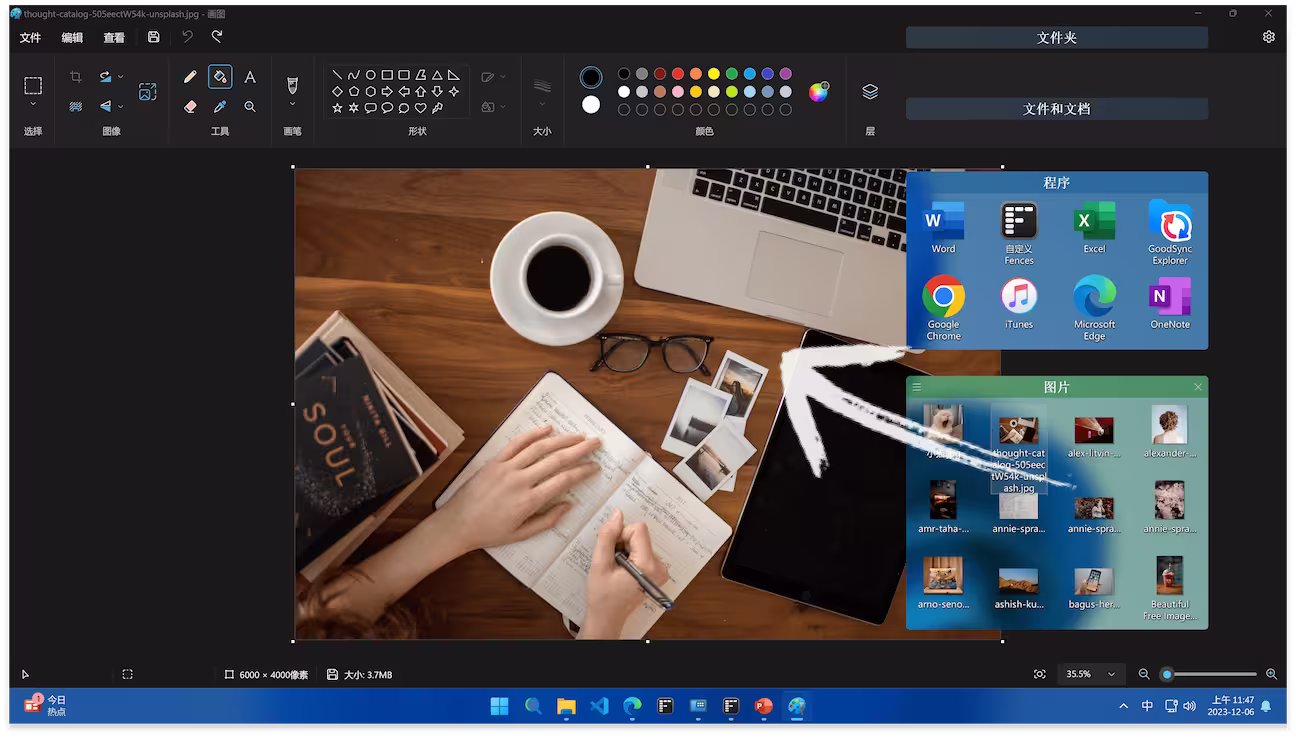Expand the flip dropdown arrow
This screenshot has width=1296, height=738.
click(121, 106)
